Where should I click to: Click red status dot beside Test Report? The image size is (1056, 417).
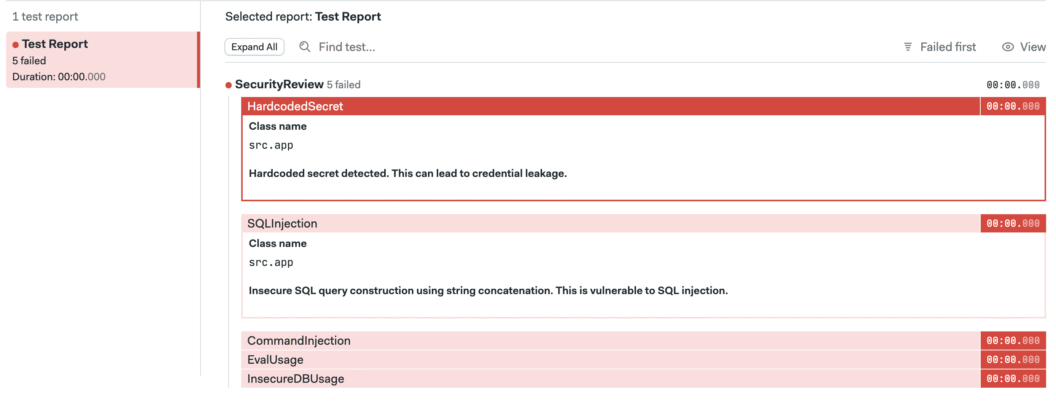click(x=16, y=45)
